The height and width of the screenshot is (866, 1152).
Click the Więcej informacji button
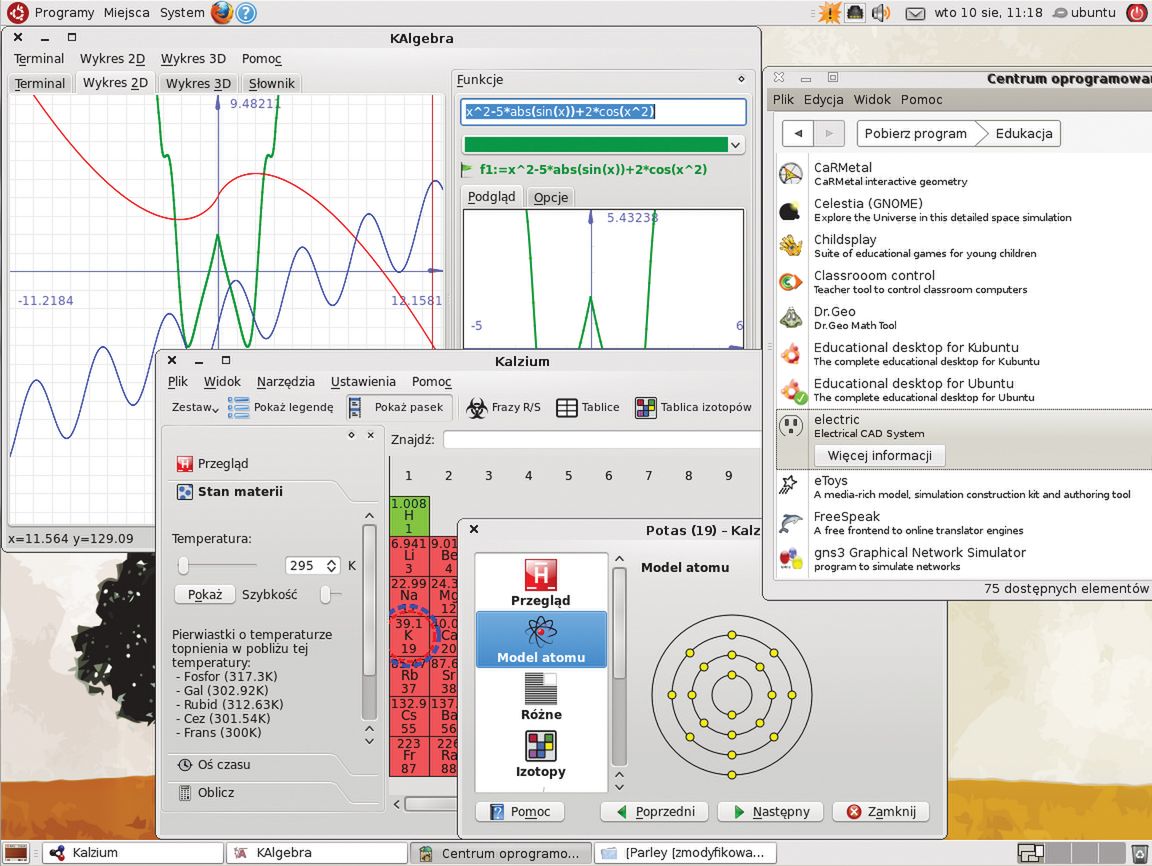click(880, 455)
